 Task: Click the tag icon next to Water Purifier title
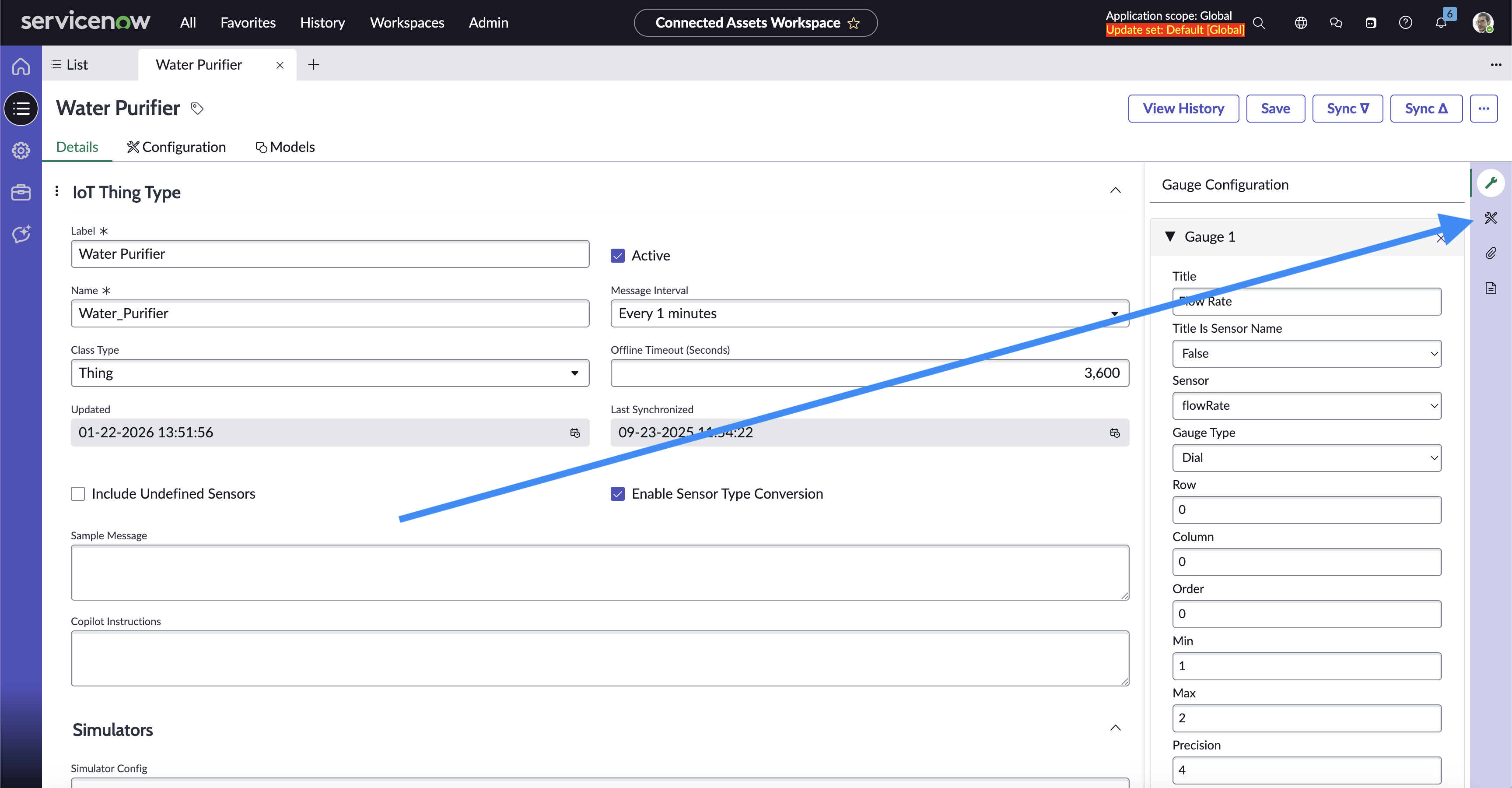(x=197, y=109)
